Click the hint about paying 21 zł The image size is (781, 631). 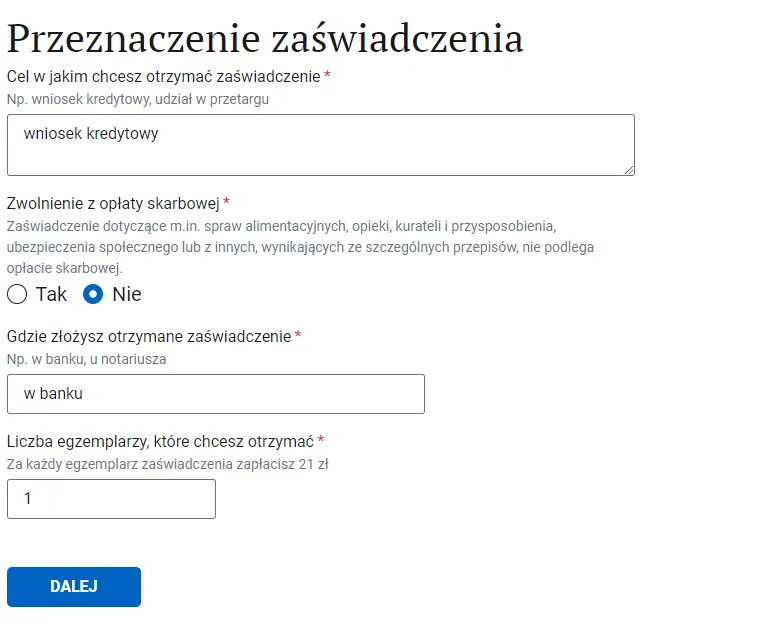pos(168,464)
